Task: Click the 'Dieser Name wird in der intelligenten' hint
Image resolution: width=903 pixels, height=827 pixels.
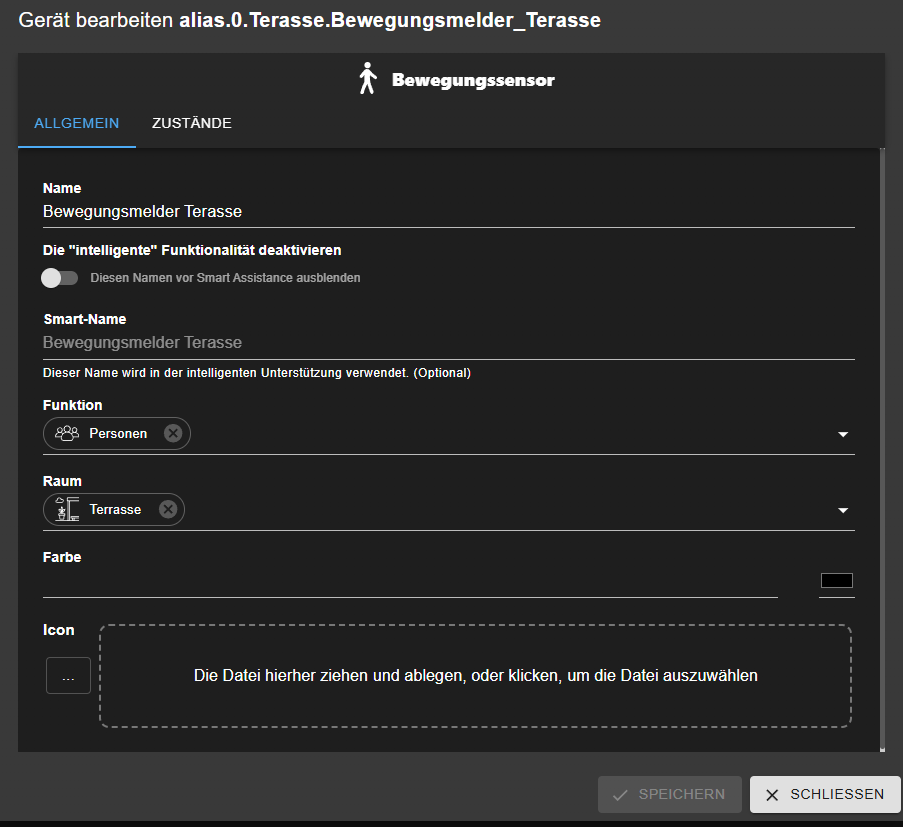Action: (257, 373)
